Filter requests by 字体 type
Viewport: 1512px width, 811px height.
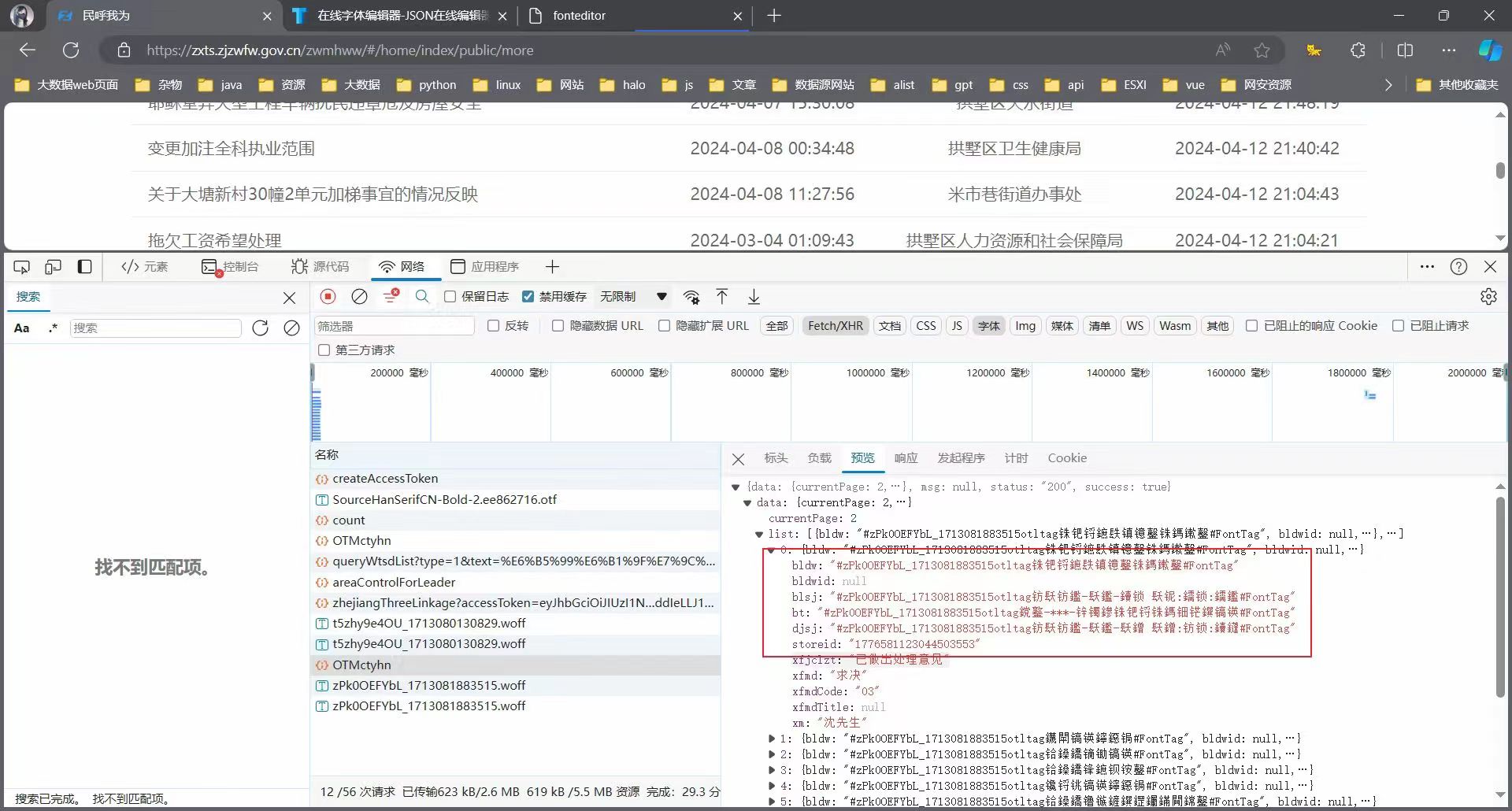(988, 326)
